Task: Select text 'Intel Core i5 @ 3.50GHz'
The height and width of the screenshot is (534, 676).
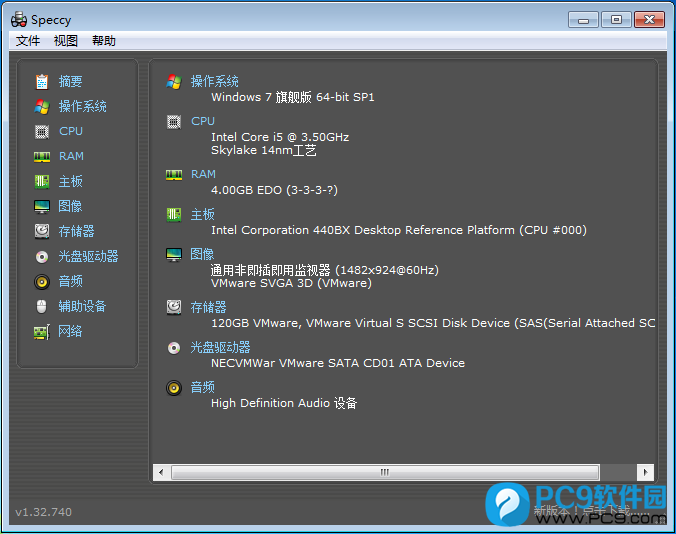Action: [x=280, y=137]
